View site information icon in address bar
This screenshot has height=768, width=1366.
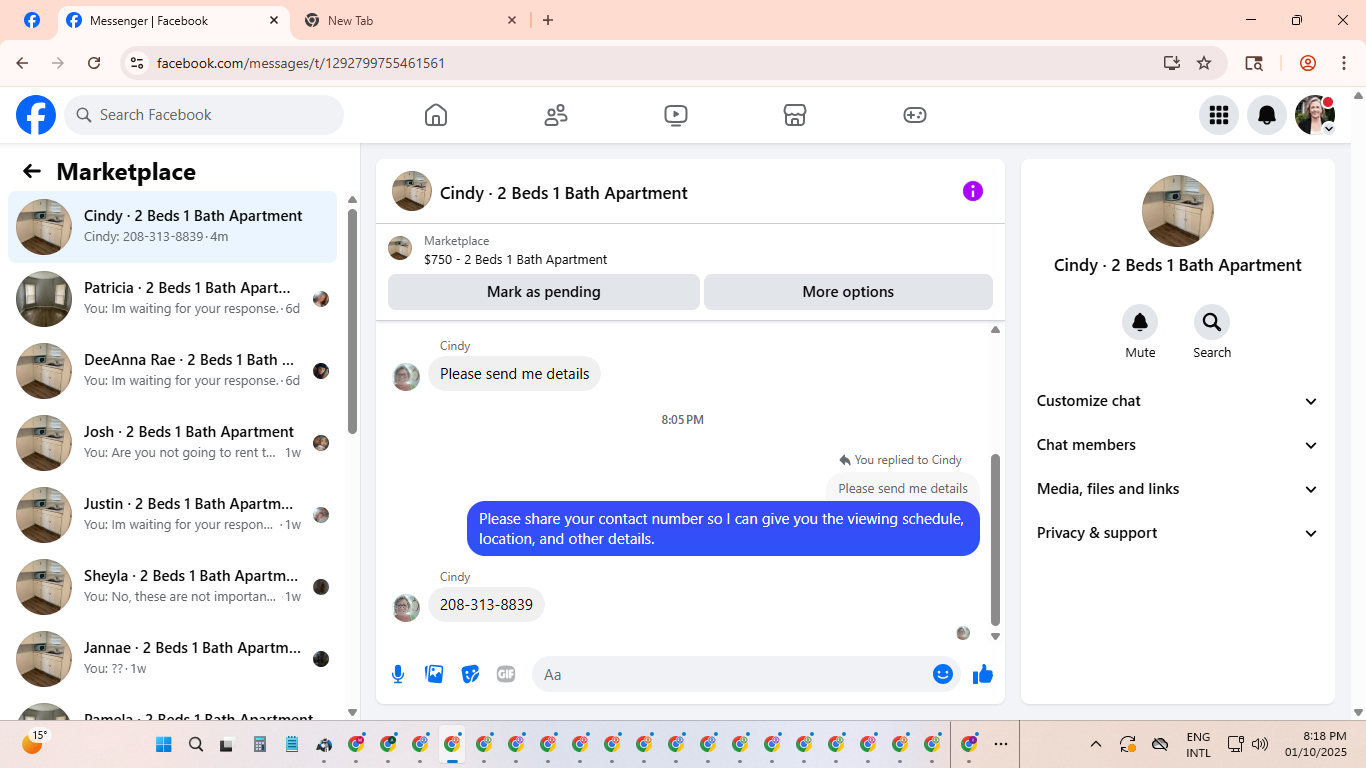pyautogui.click(x=138, y=63)
